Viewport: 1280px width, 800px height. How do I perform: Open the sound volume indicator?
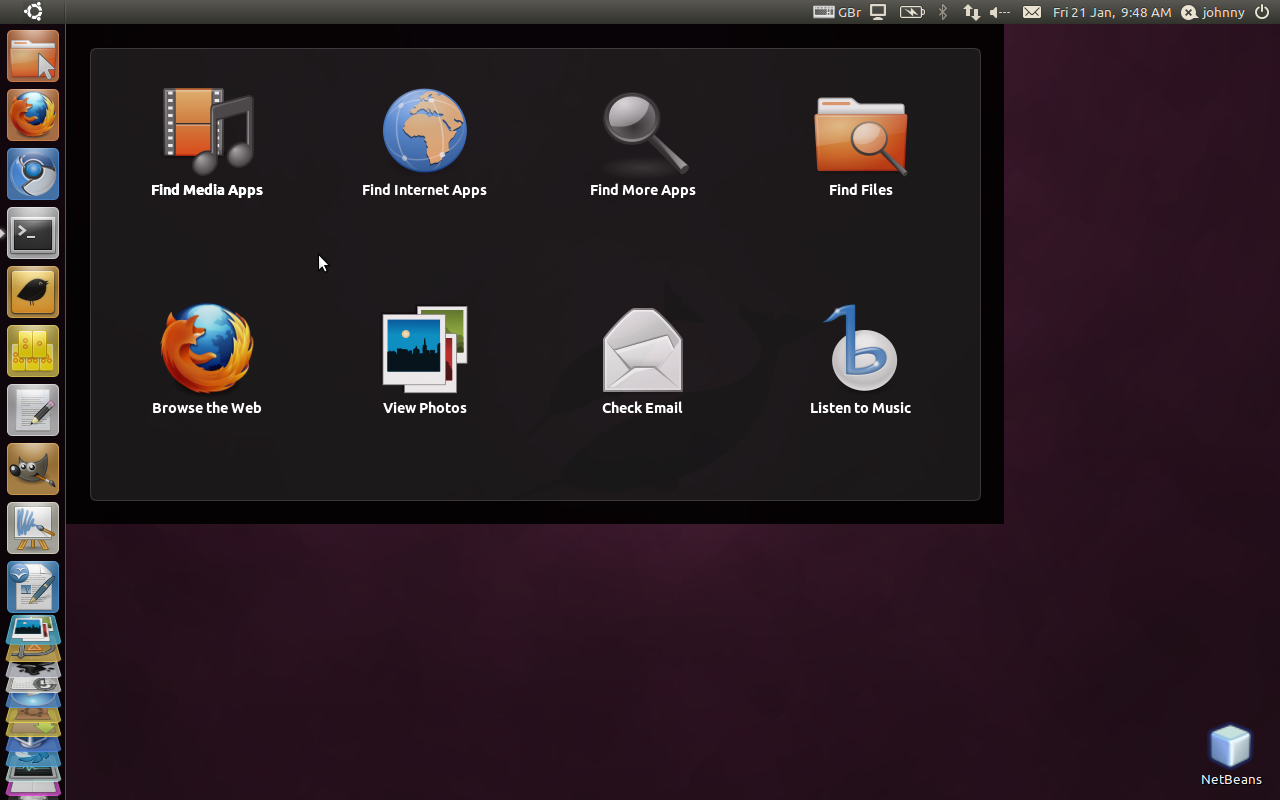(1000, 12)
